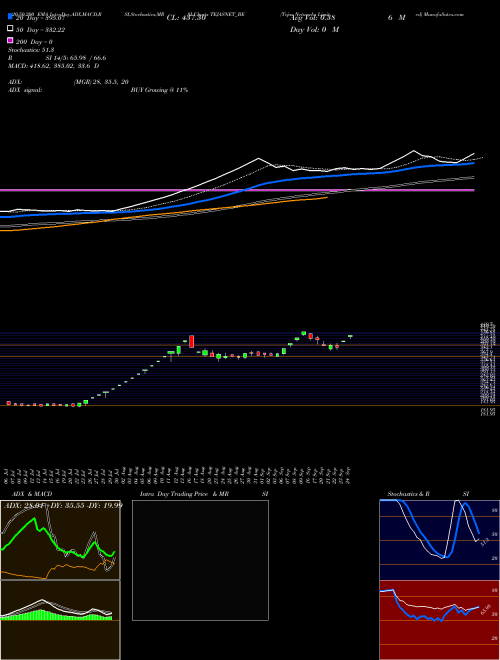The height and width of the screenshot is (660, 500).
Task: Open the blue Stochastics chart panel
Action: tap(439, 540)
